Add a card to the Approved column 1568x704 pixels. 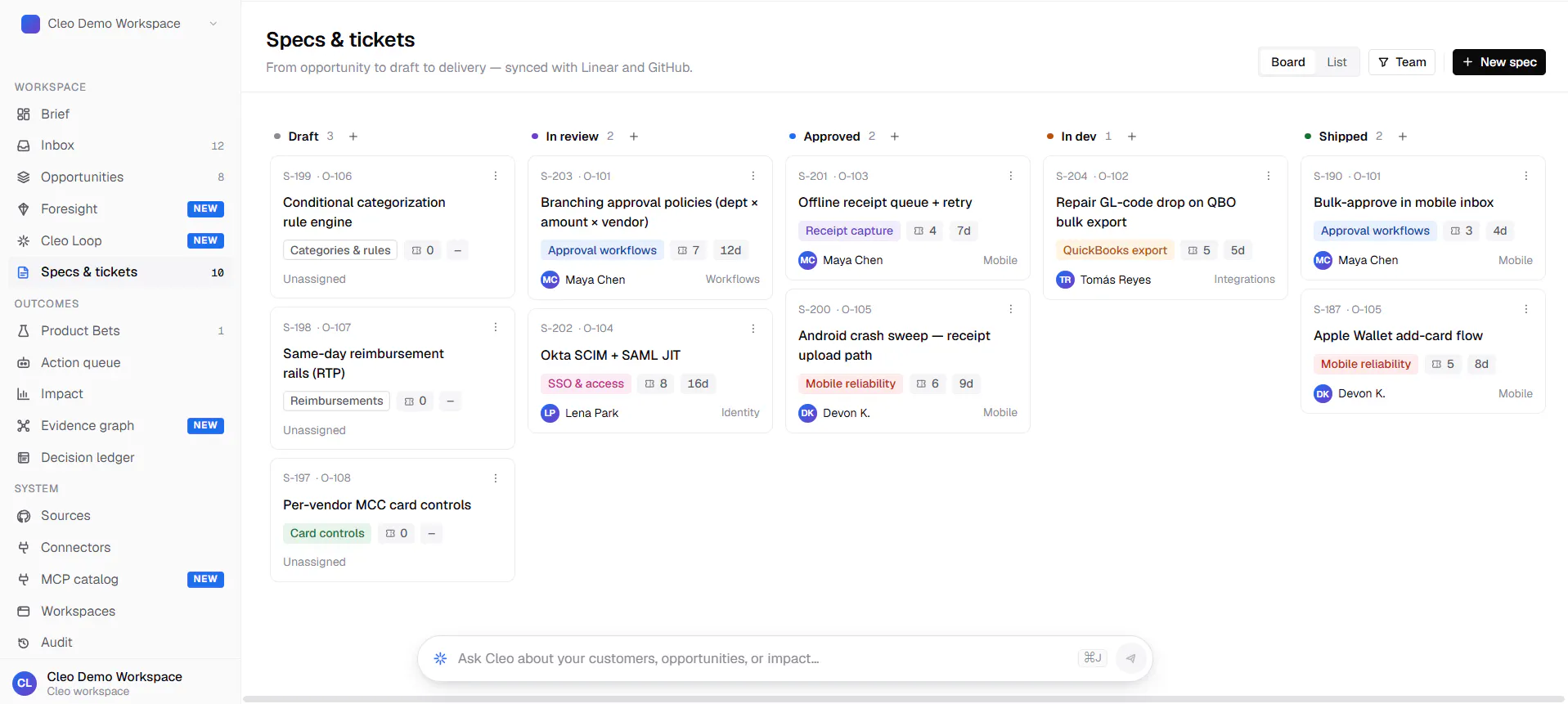895,137
